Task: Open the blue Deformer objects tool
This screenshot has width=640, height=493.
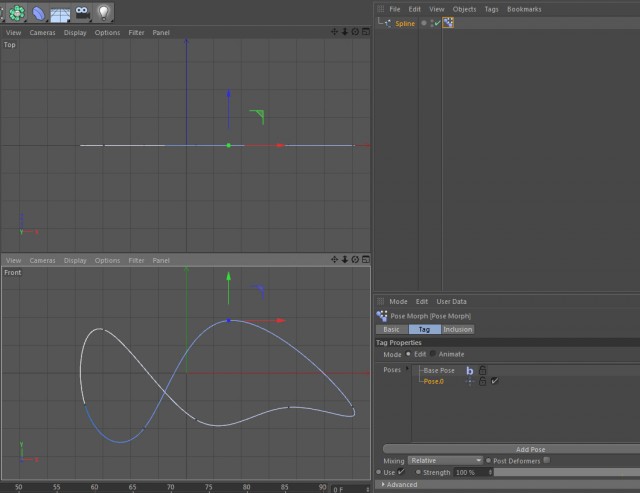Action: pyautogui.click(x=38, y=13)
